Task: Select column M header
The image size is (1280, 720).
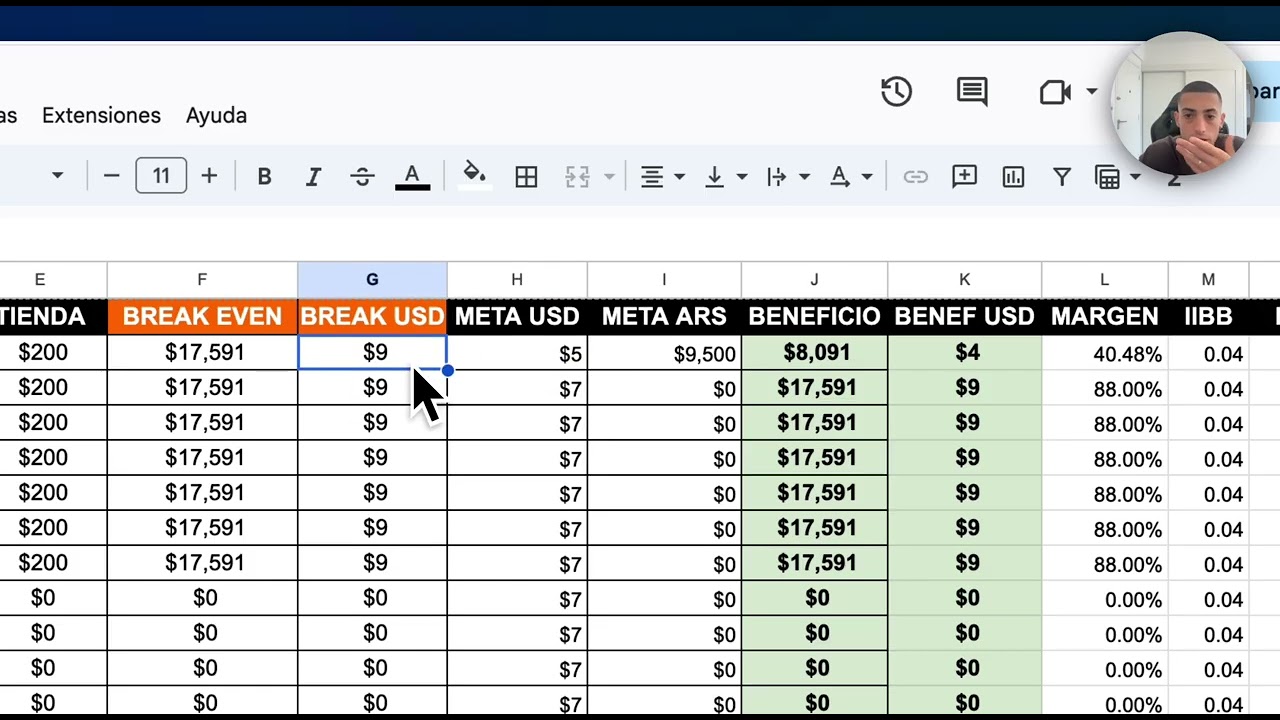Action: click(x=1208, y=279)
